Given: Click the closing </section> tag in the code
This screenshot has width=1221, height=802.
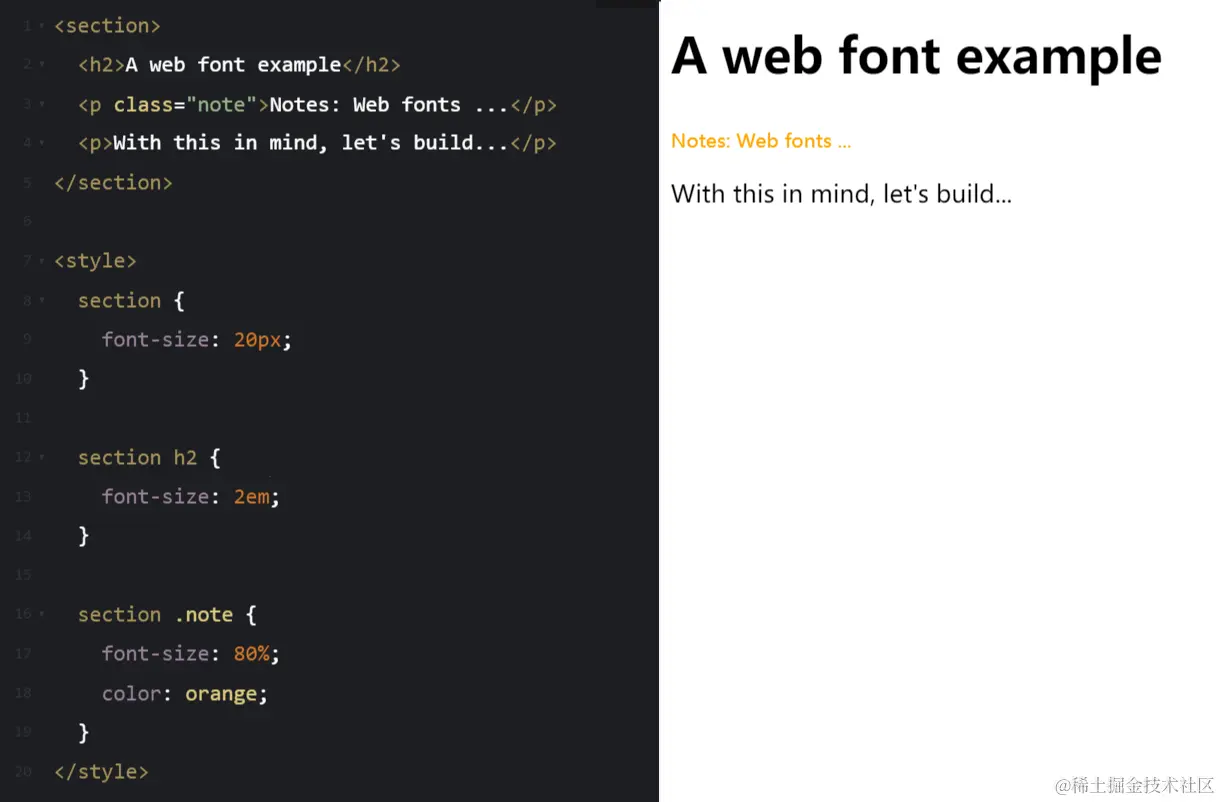Looking at the screenshot, I should pos(113,183).
